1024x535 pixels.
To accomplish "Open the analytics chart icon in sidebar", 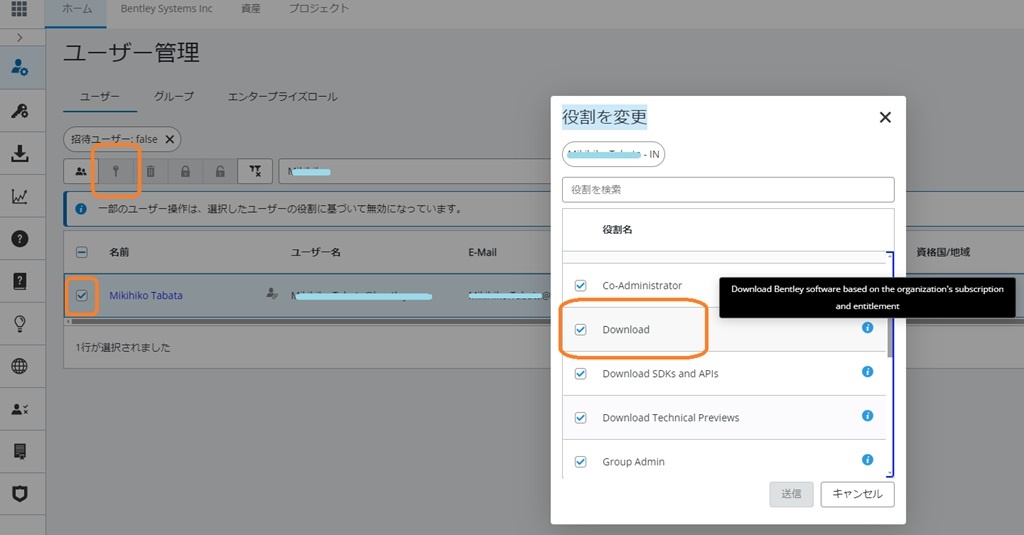I will [x=19, y=197].
